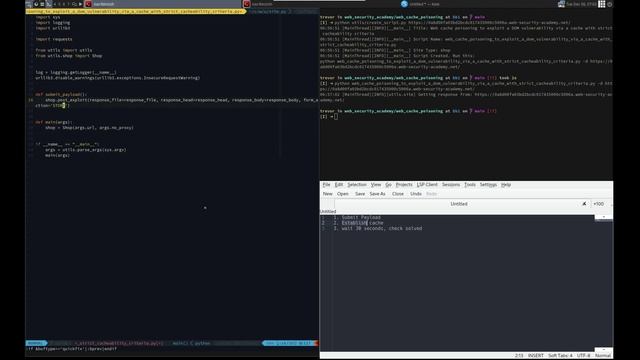Click the clock in the top panel
Image resolution: width=640 pixels, height=360 pixels.
[581, 4]
